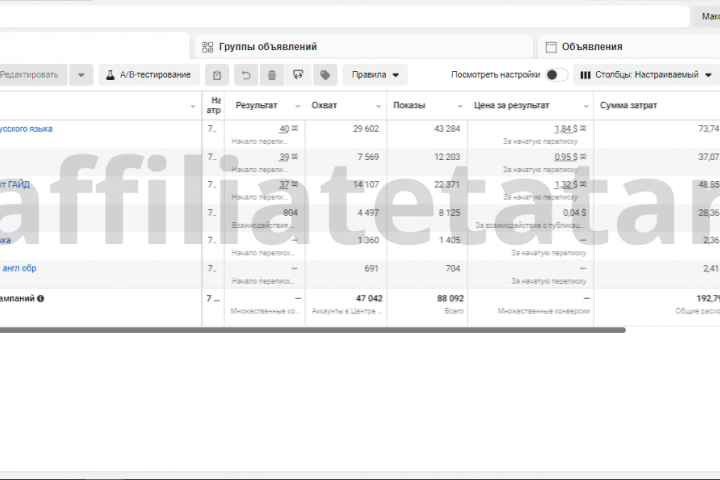Open the campaign link ending in англ обр
Viewport: 720px width, 480px height.
18,268
